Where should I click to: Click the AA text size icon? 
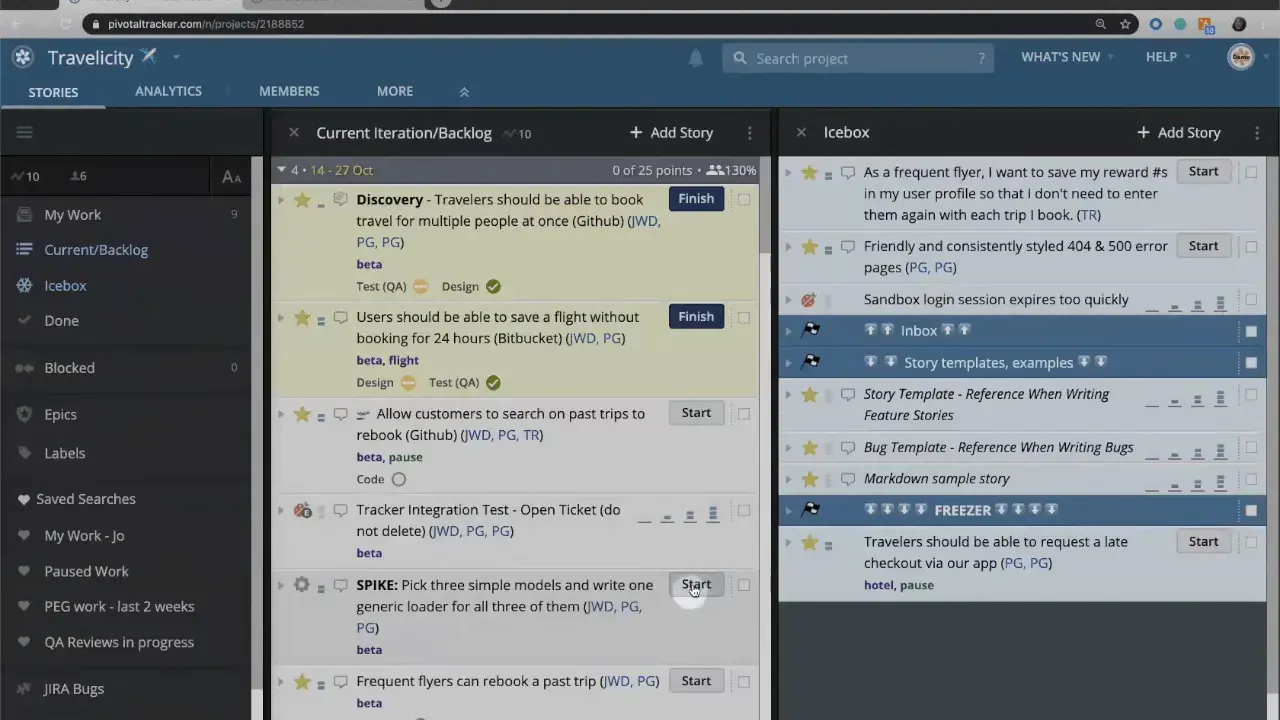click(x=231, y=177)
